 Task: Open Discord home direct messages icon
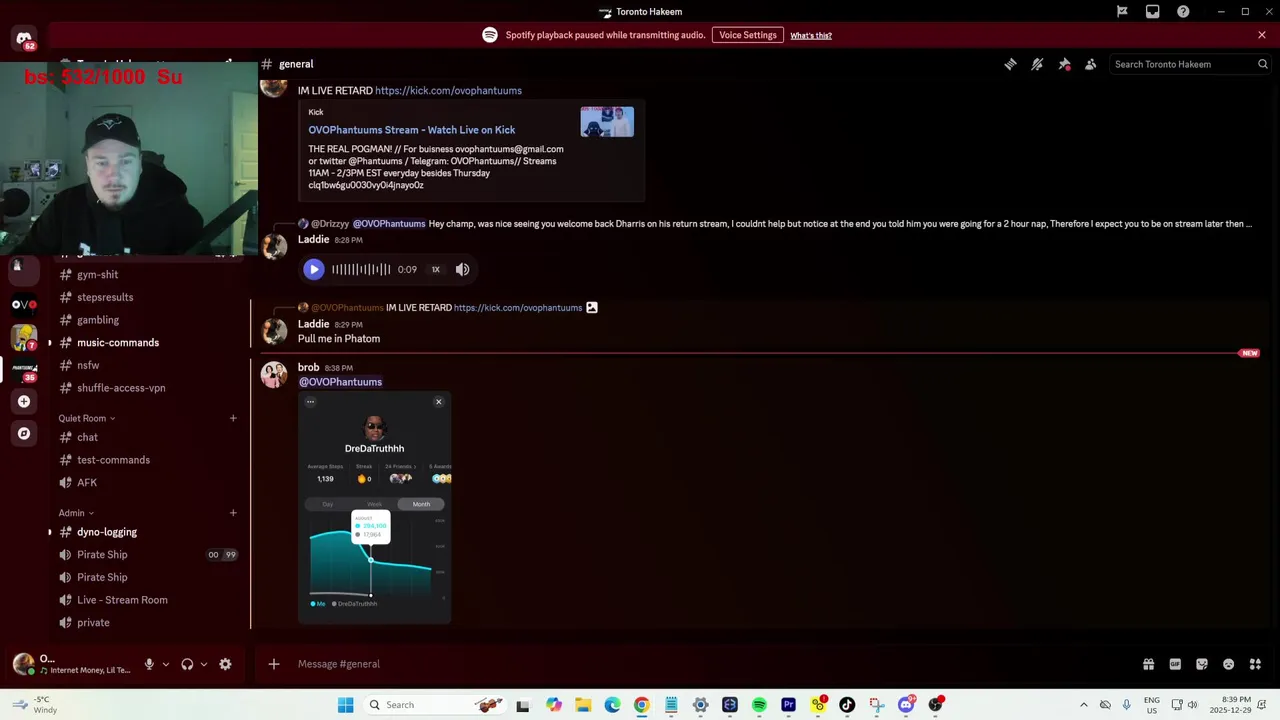pos(24,40)
